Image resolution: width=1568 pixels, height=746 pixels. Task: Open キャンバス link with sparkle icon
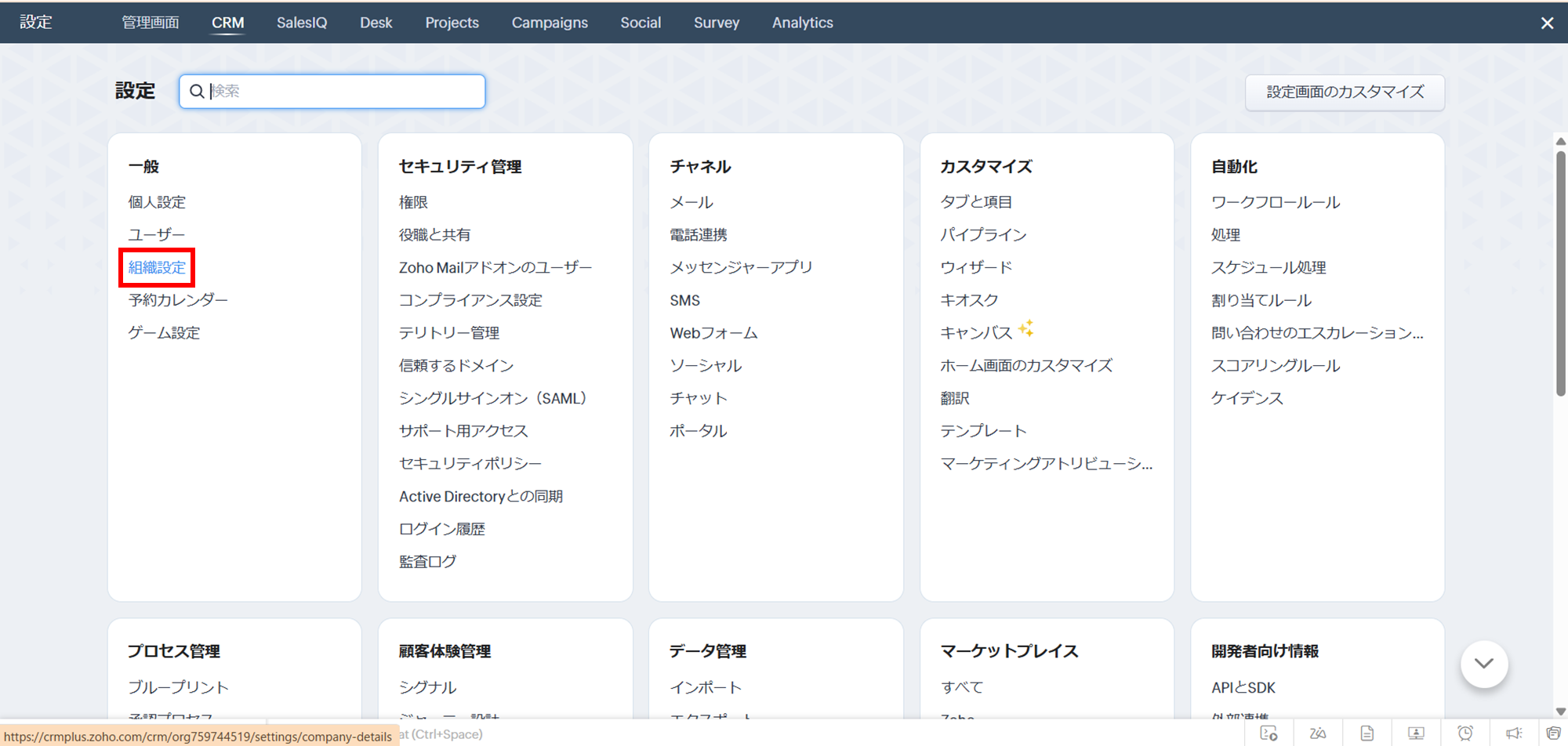pos(976,333)
